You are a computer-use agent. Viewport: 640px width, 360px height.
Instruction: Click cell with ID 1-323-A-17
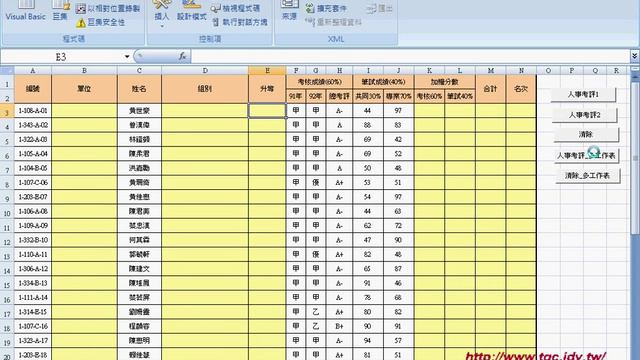[33, 340]
